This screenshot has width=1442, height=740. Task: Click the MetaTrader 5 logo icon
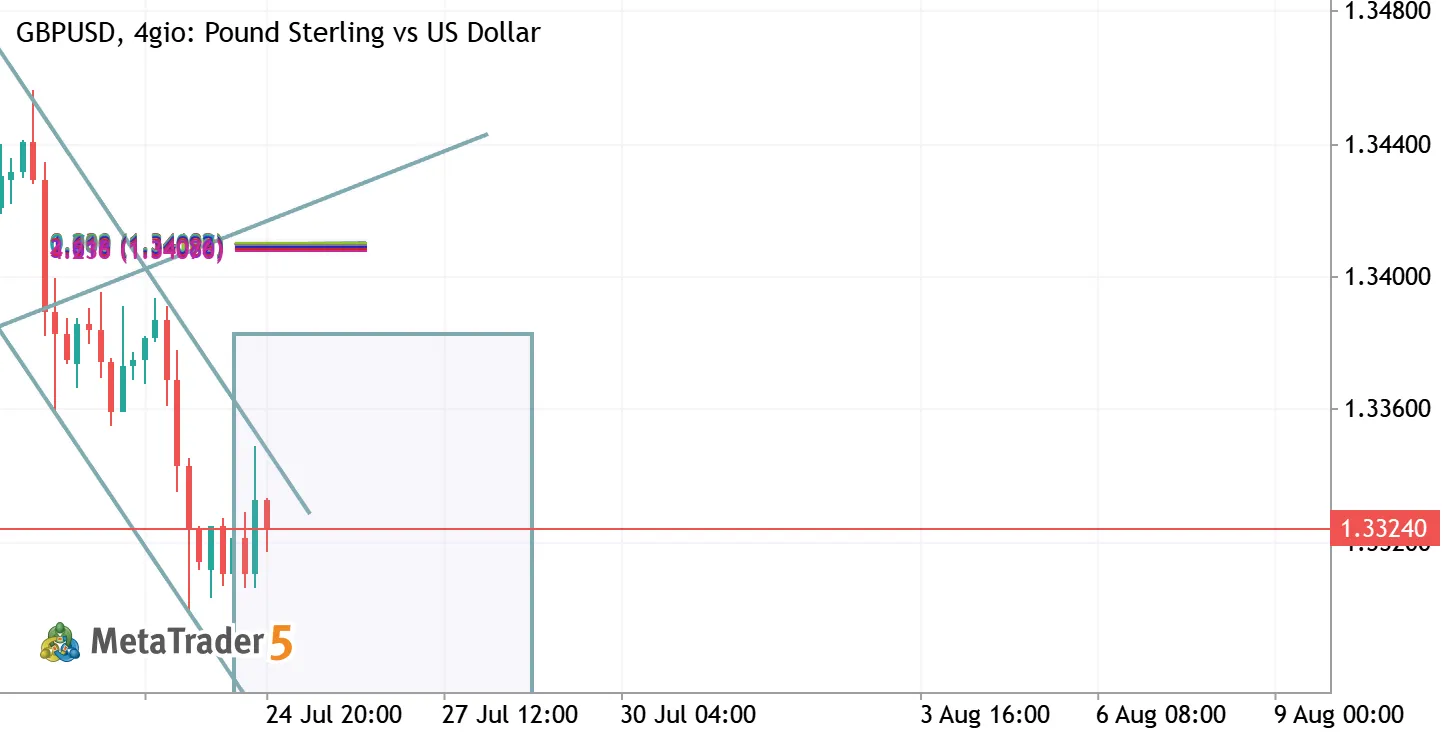tap(60, 641)
